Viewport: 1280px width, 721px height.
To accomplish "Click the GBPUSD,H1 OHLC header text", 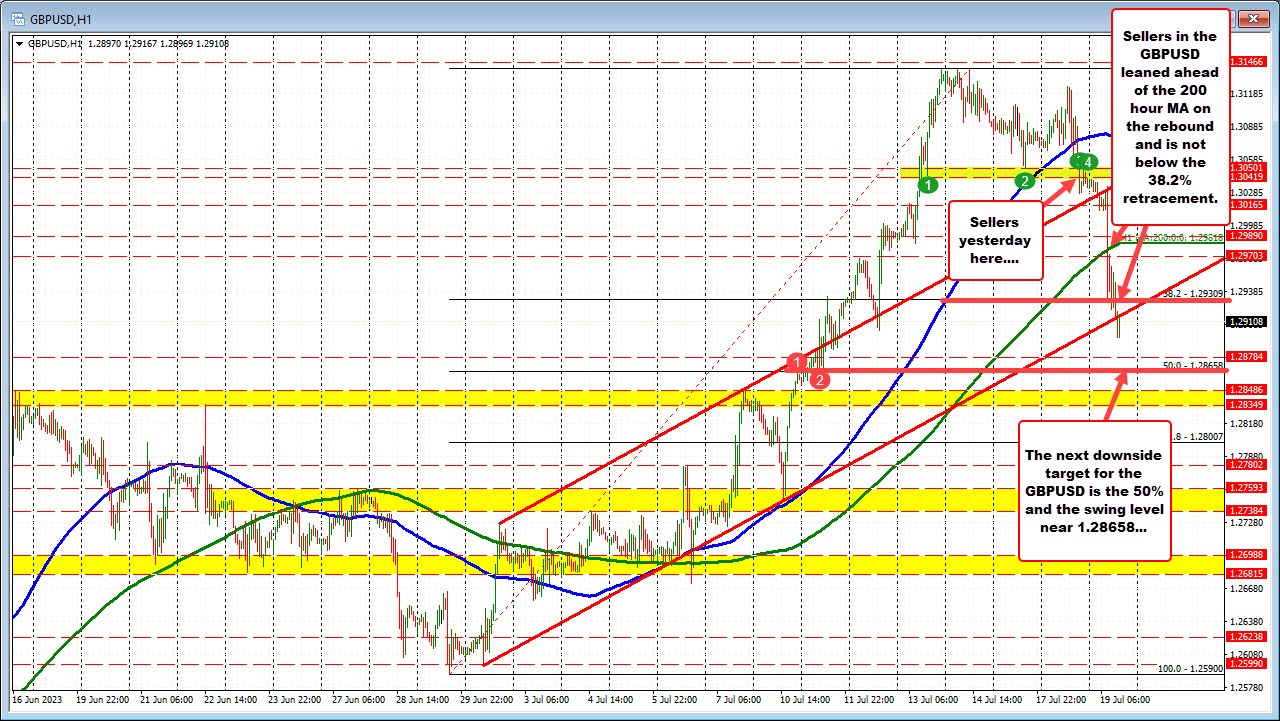I will [128, 43].
